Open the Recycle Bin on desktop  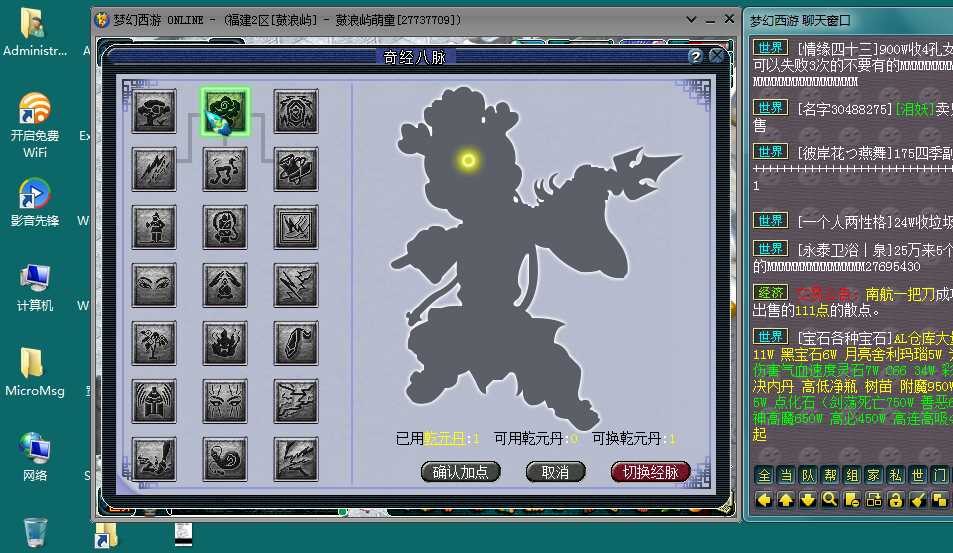coord(35,532)
